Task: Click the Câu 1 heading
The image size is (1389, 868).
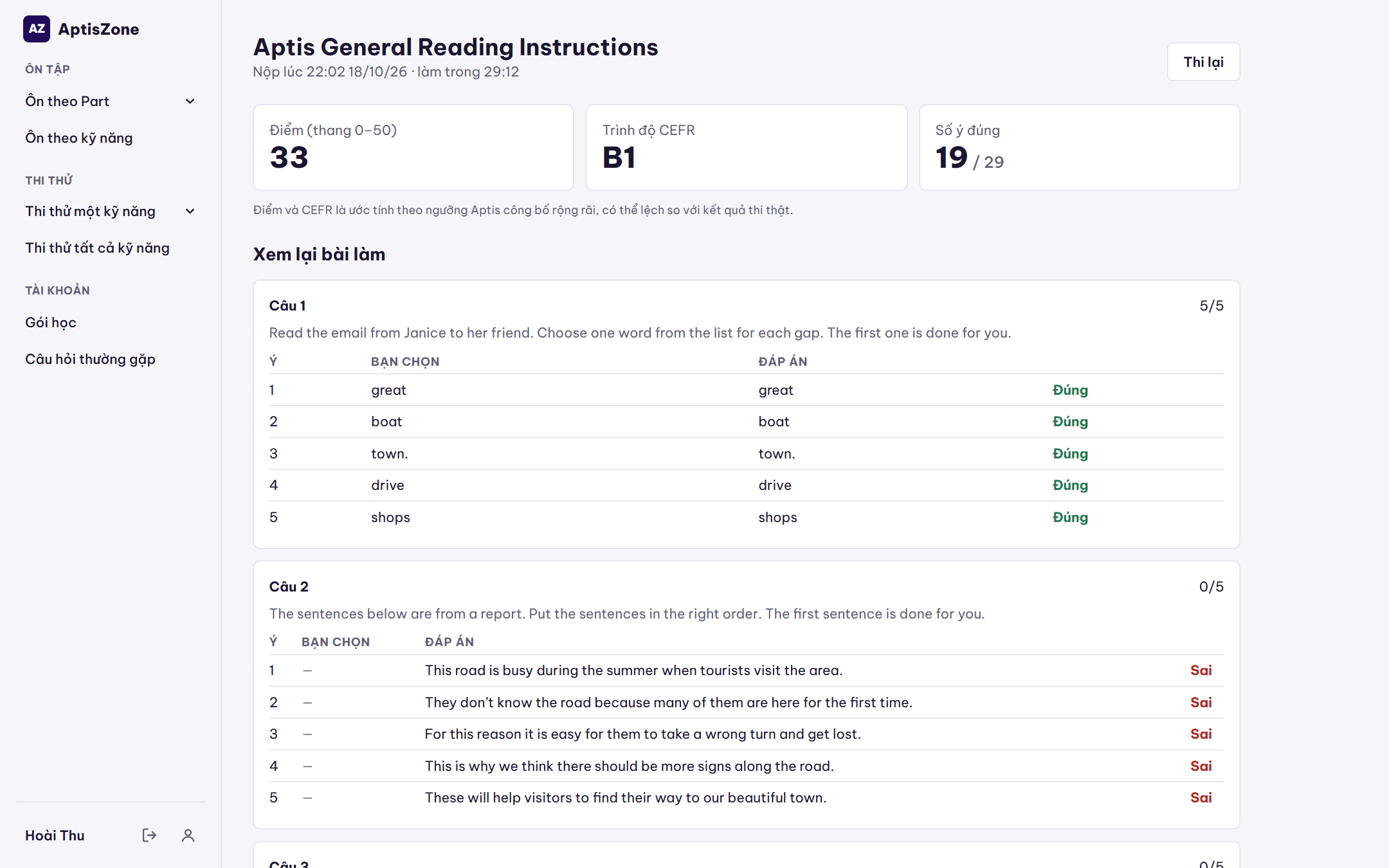Action: tap(287, 305)
